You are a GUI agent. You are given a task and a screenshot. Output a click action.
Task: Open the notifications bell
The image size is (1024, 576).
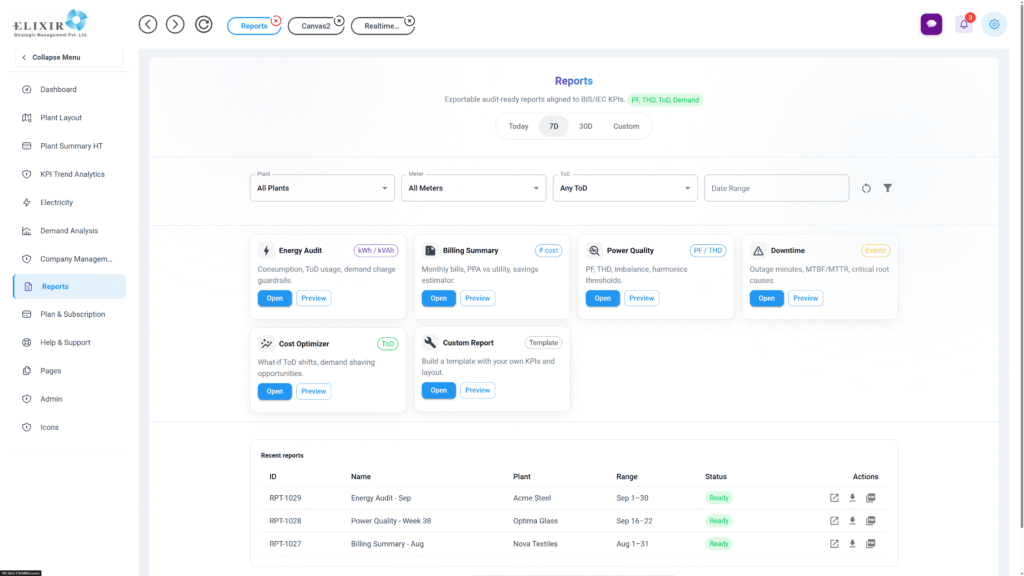[964, 25]
